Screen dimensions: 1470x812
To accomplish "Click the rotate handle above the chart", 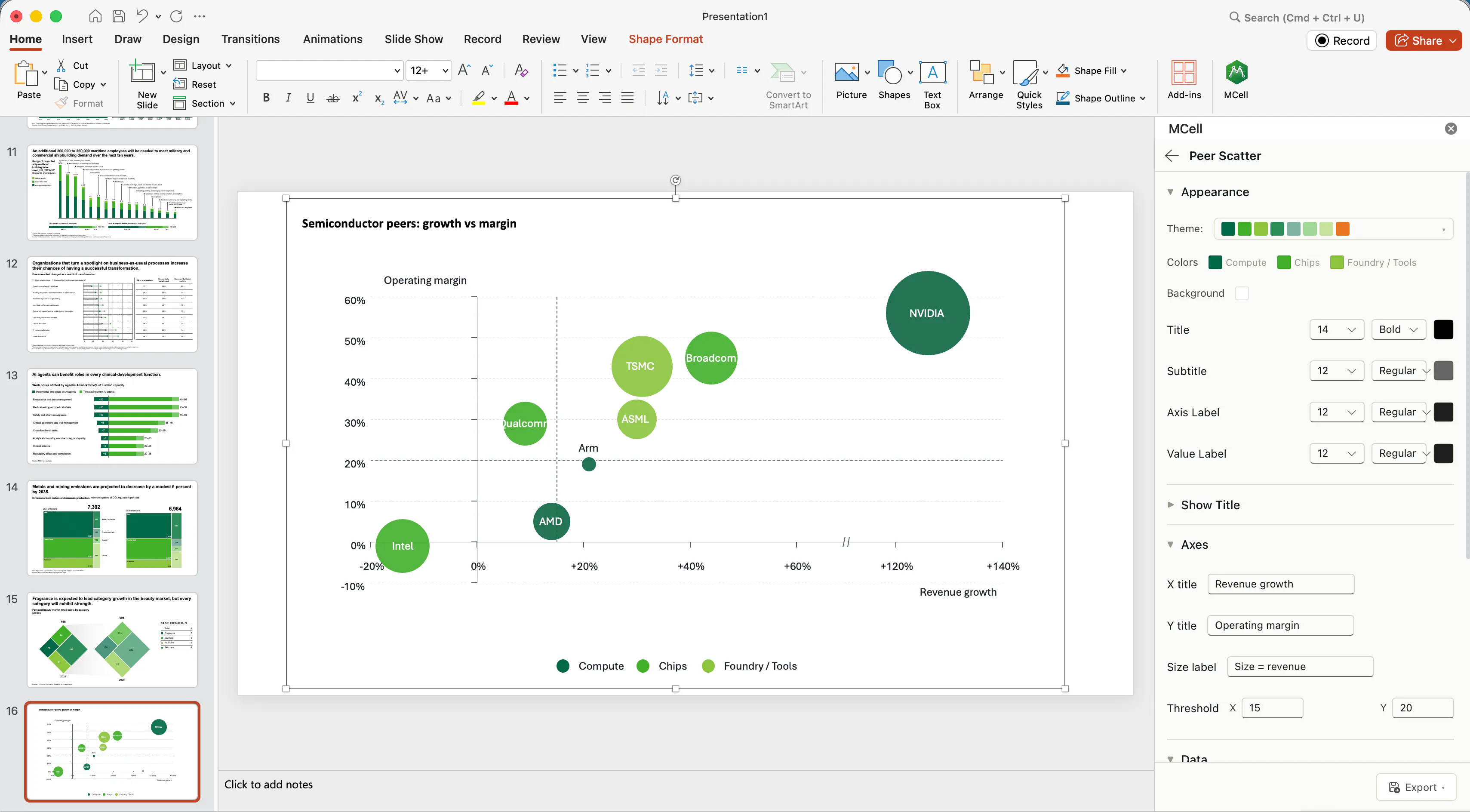I will pyautogui.click(x=675, y=180).
